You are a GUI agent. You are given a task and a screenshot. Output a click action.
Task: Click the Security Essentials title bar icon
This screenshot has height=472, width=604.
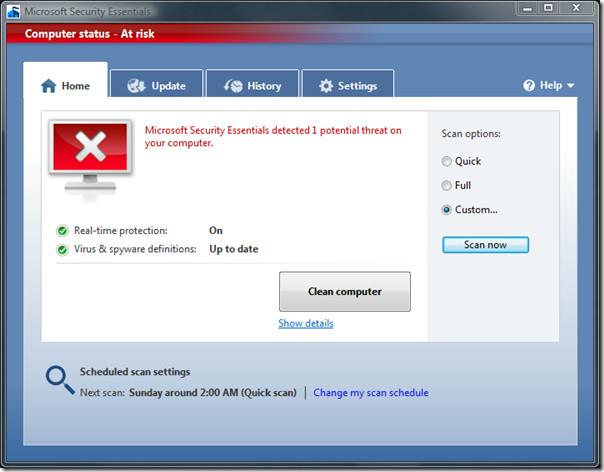pyautogui.click(x=13, y=11)
